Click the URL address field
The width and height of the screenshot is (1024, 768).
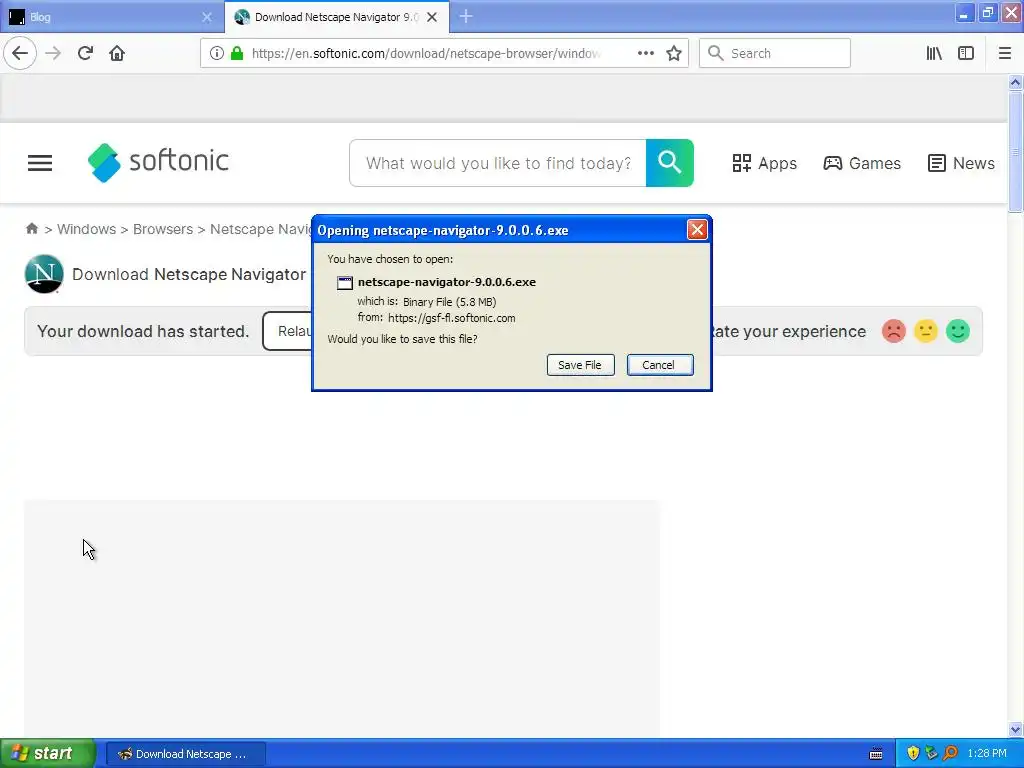point(426,53)
